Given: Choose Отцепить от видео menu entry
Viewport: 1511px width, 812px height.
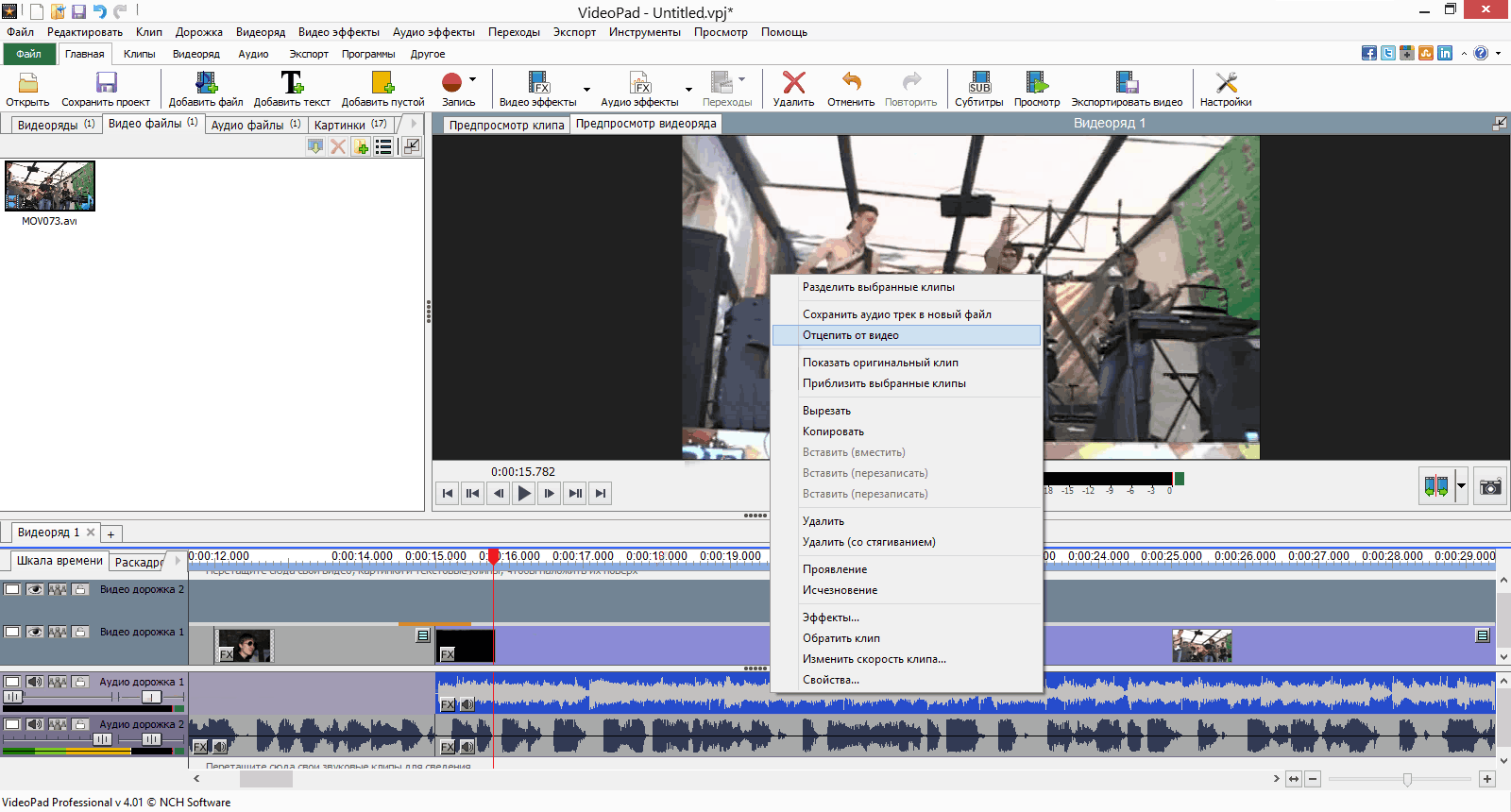Looking at the screenshot, I should (907, 335).
